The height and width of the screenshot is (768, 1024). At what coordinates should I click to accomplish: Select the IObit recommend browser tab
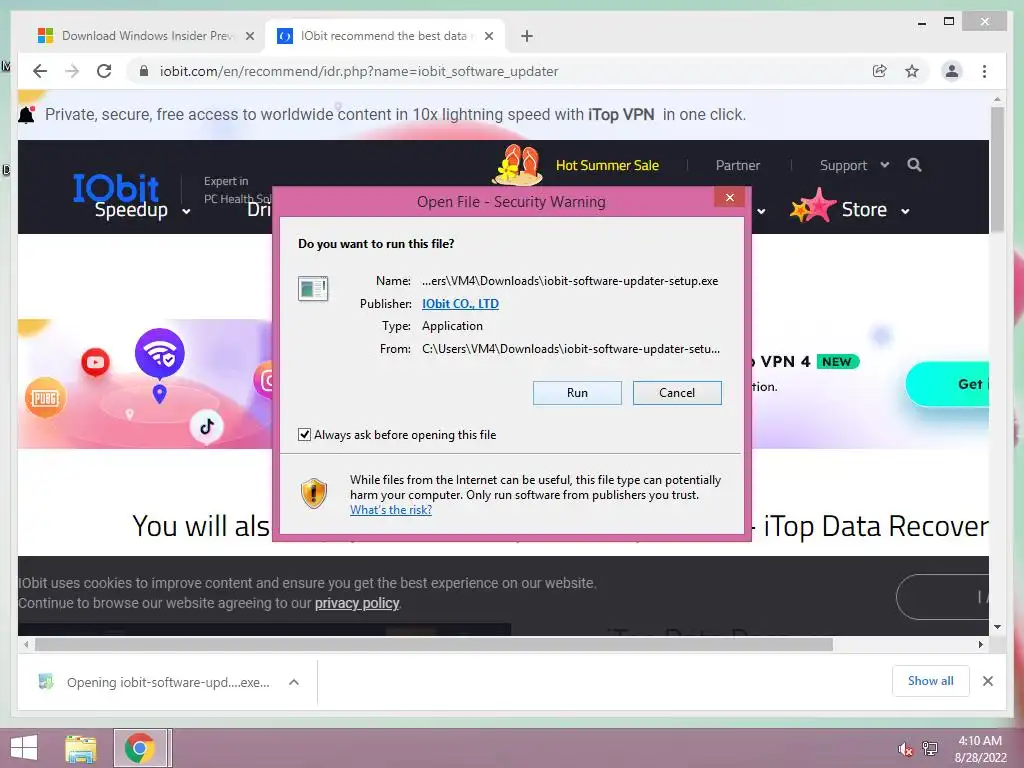(384, 36)
